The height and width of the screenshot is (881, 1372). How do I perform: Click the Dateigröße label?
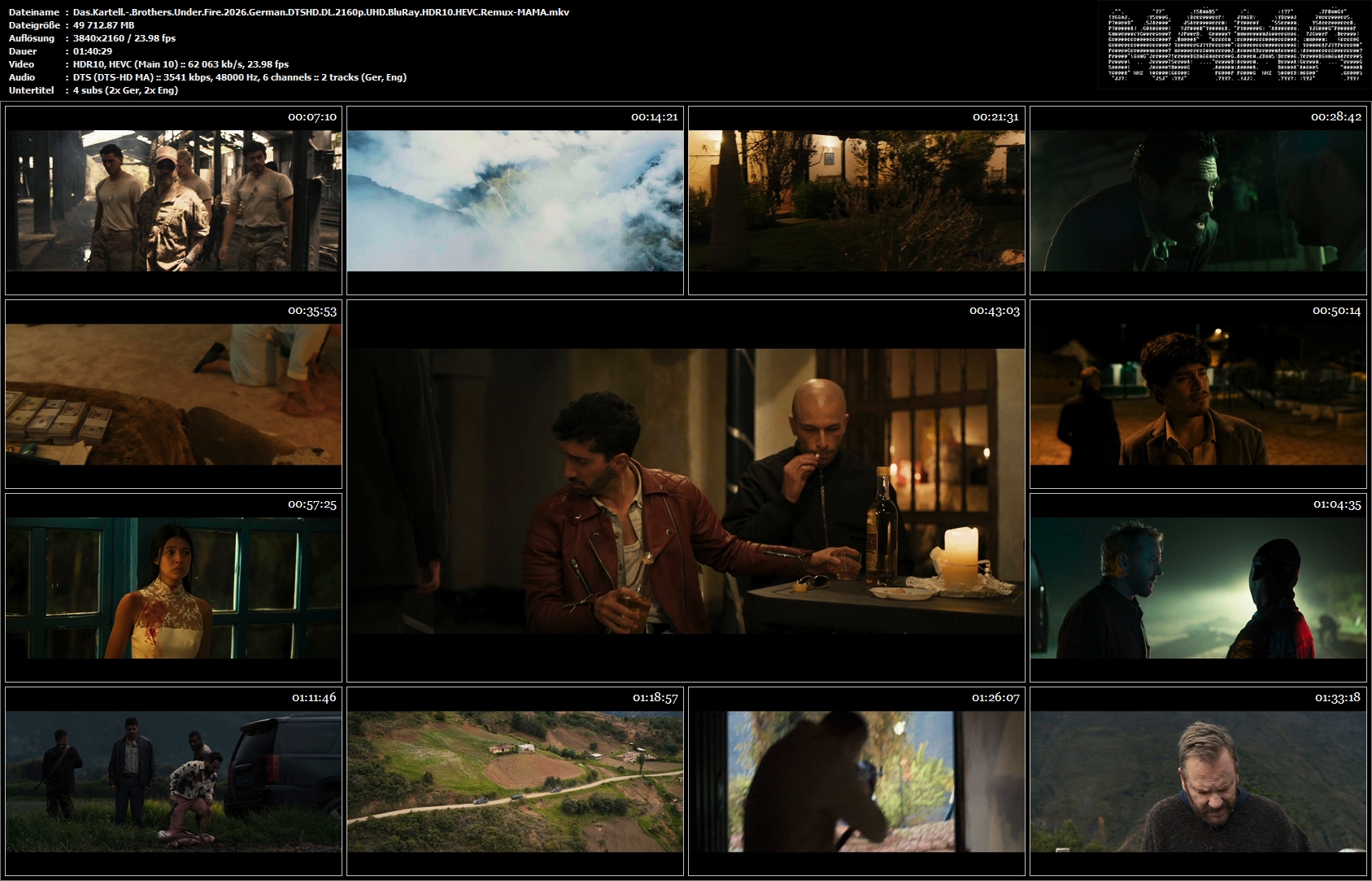(x=35, y=25)
